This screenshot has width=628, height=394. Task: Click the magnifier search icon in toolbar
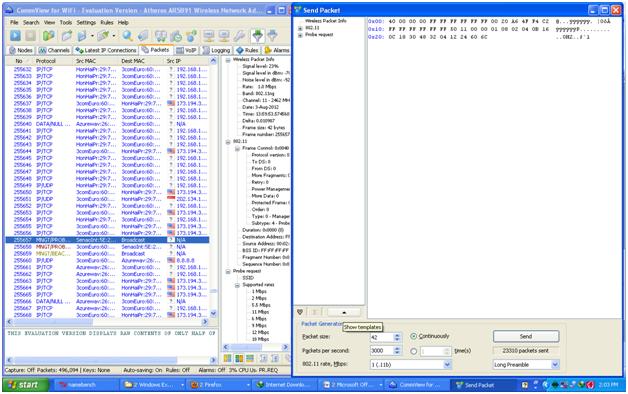(127, 36)
